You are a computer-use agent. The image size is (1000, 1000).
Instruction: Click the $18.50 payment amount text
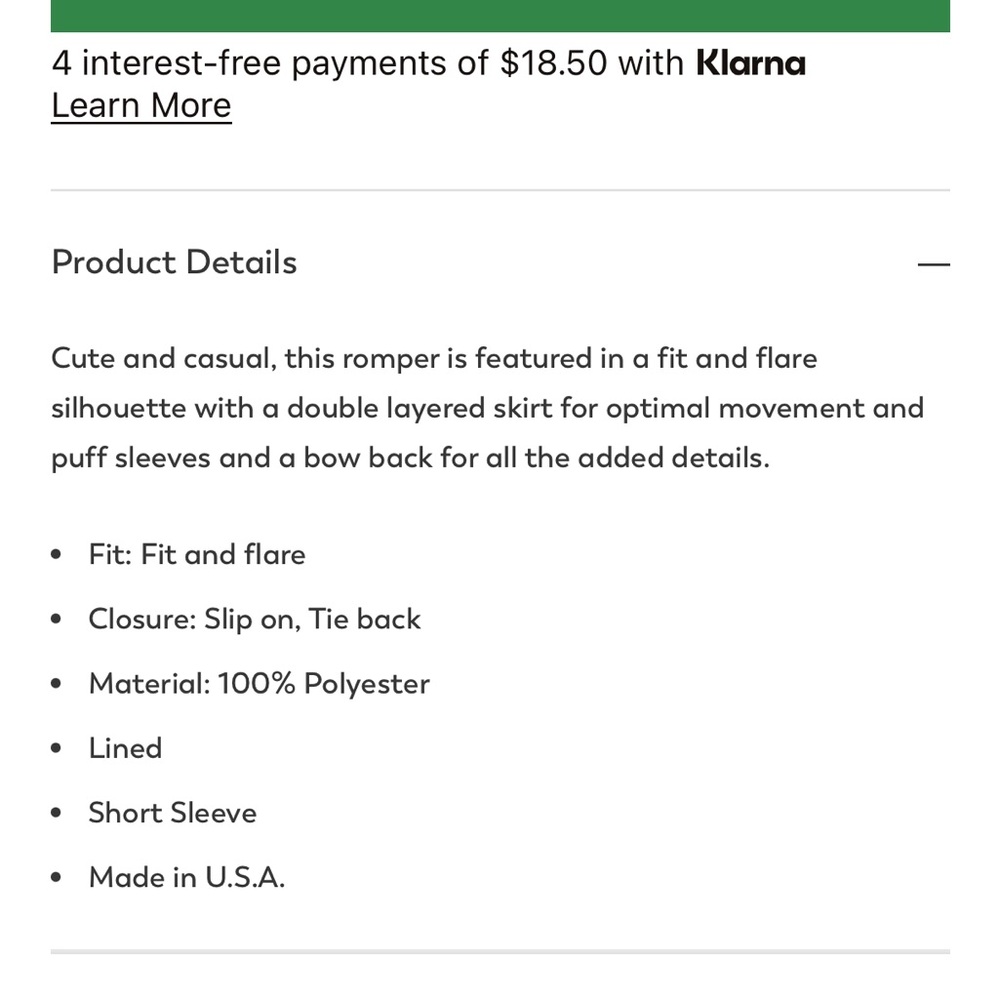click(x=553, y=63)
